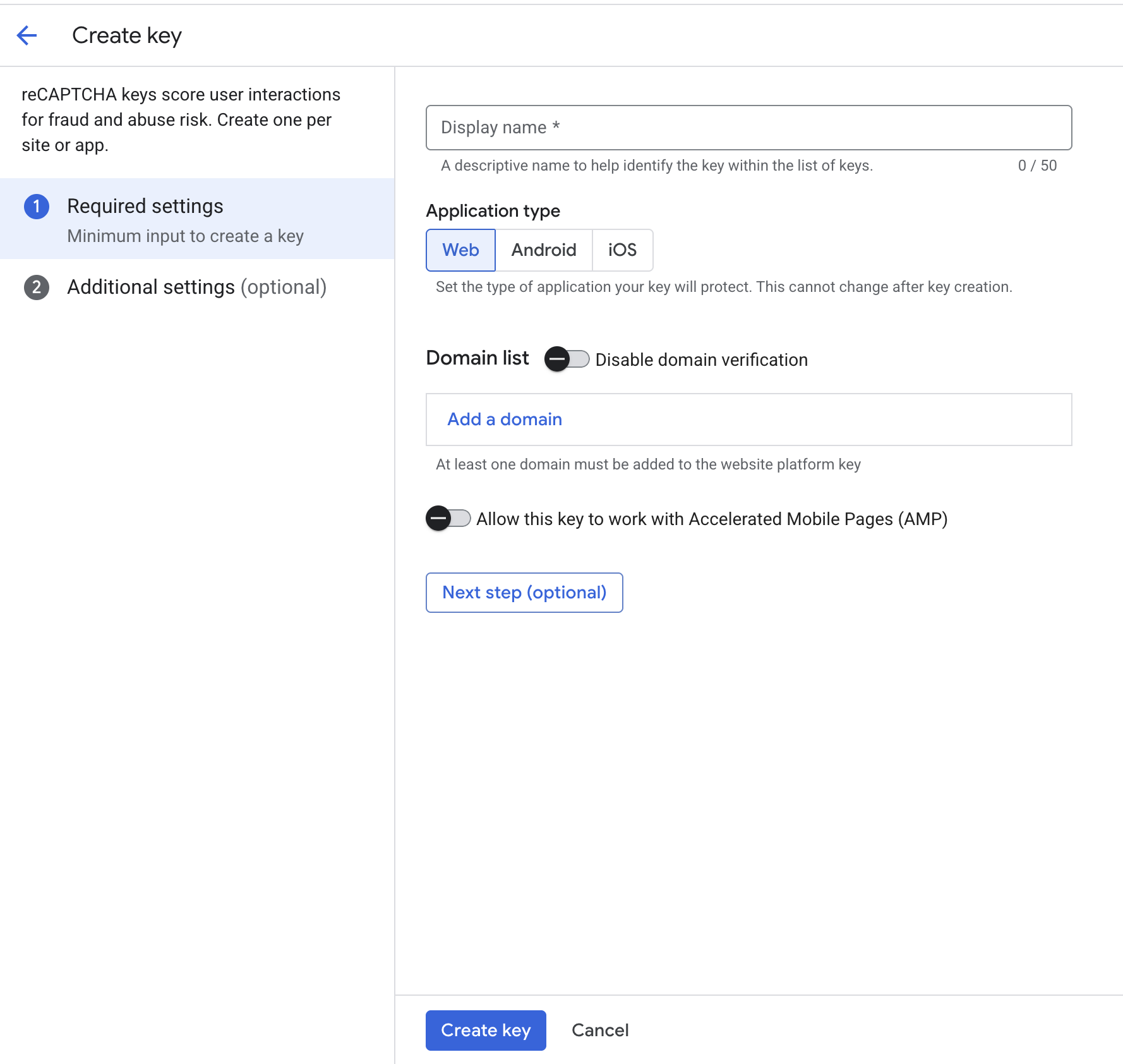Open Additional settings (optional) step
Screen dimensions: 1123x1064
(x=197, y=287)
